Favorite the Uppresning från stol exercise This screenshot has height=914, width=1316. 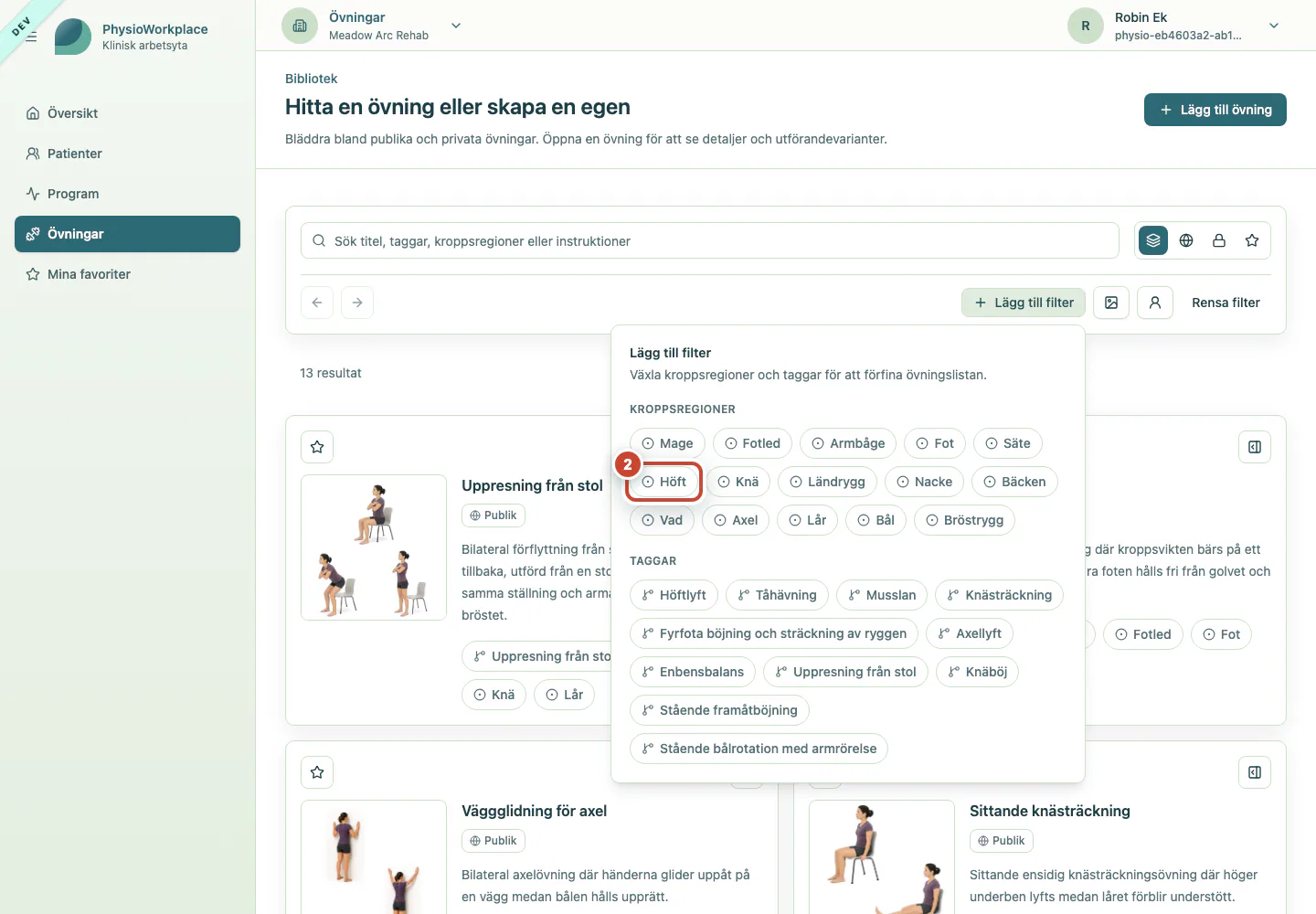[x=317, y=447]
